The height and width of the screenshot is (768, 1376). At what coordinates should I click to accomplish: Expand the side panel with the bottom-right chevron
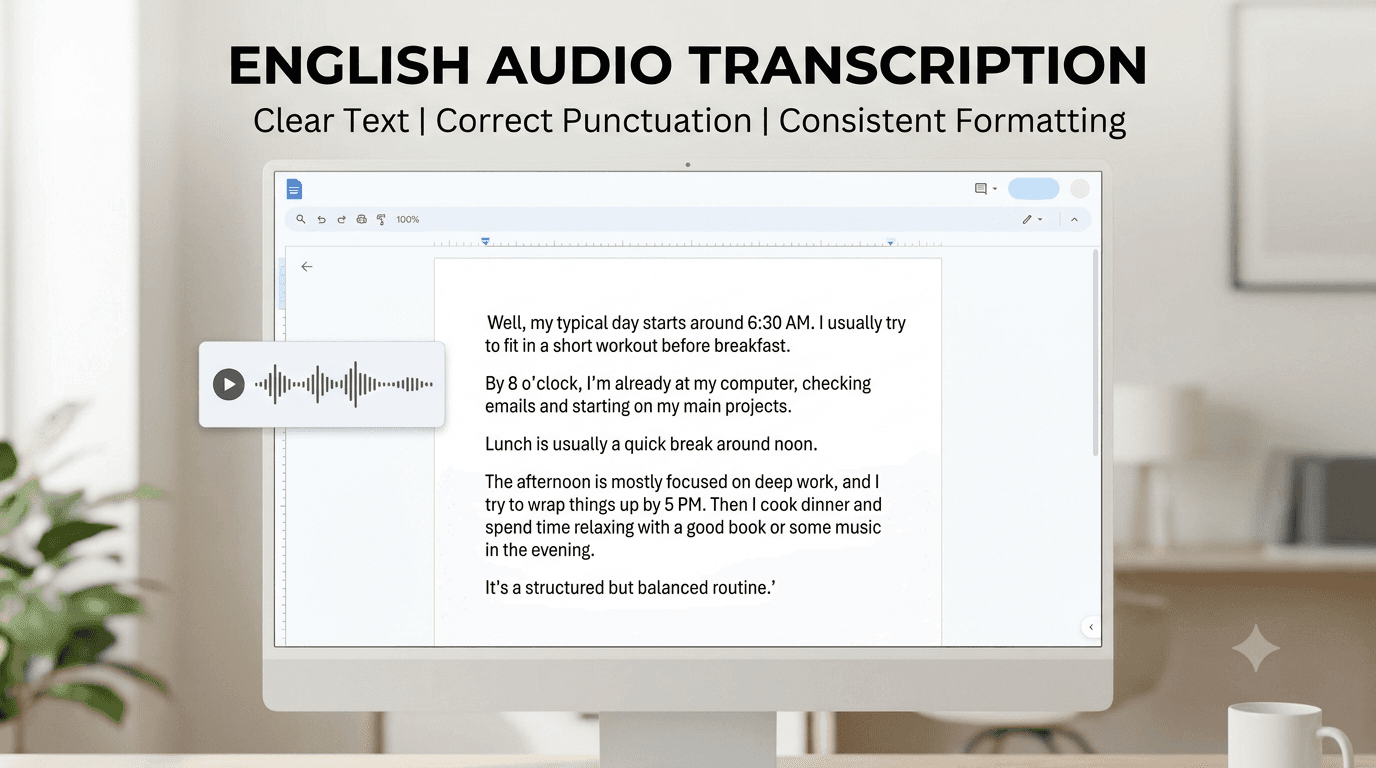(1091, 627)
